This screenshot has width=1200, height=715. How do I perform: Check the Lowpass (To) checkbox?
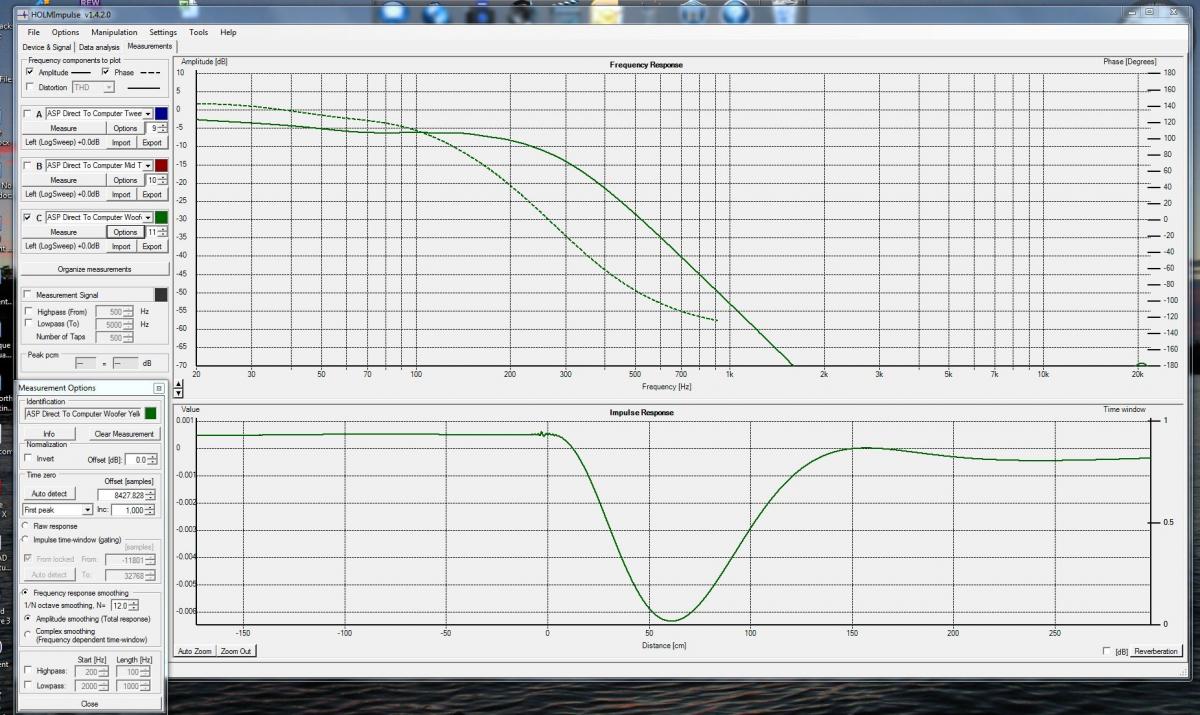coord(27,324)
